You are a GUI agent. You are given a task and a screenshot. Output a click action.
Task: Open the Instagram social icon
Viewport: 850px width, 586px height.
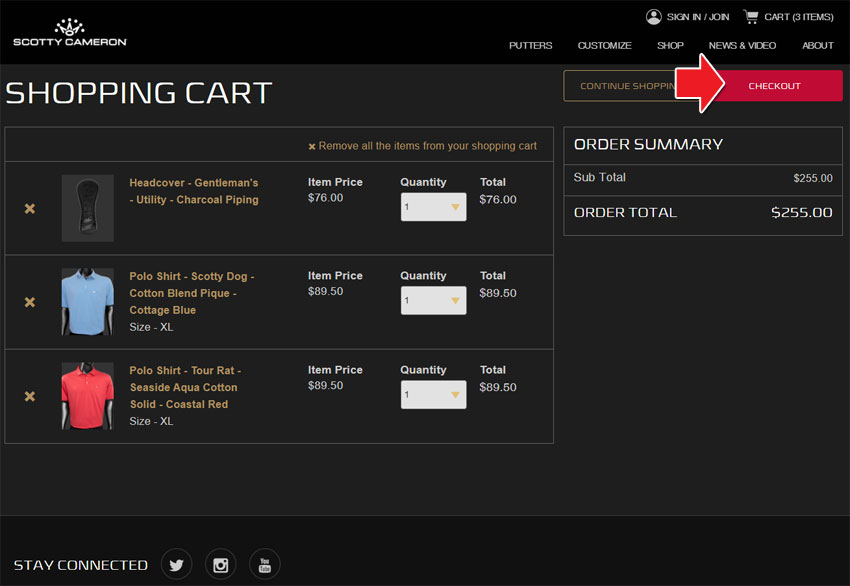coord(221,564)
